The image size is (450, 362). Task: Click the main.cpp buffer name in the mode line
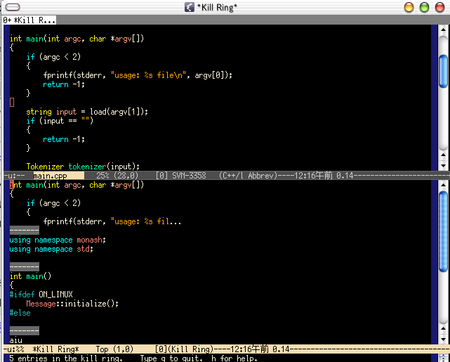50,176
